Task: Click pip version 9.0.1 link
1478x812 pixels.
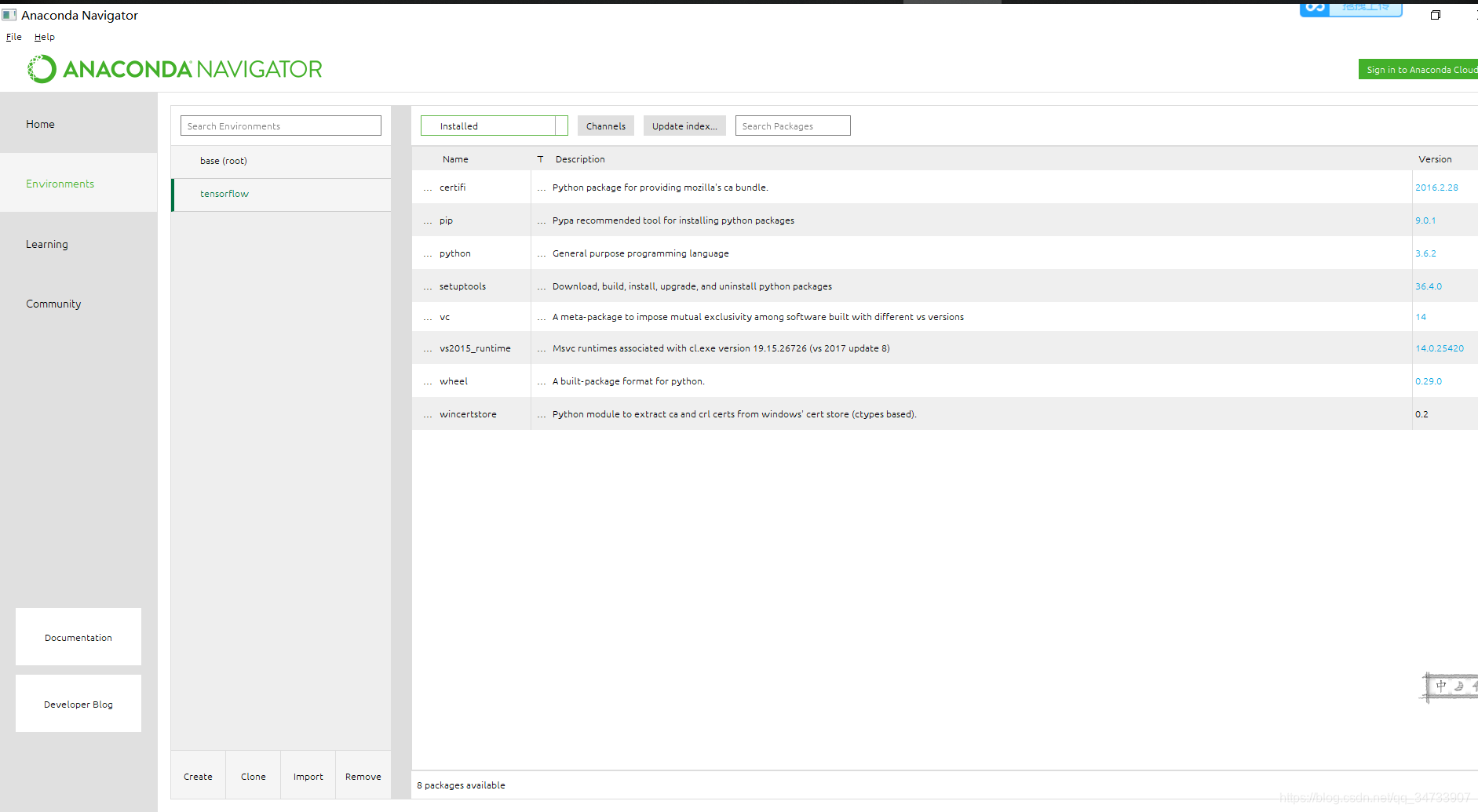Action: (x=1425, y=220)
